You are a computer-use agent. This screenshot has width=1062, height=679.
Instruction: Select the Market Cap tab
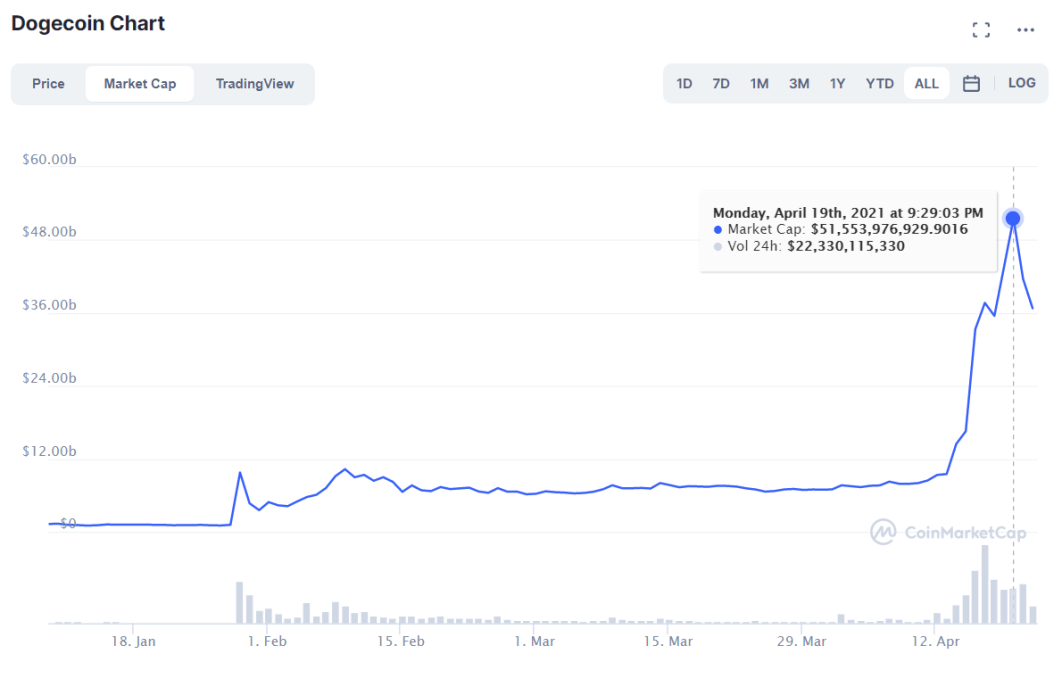(x=140, y=84)
